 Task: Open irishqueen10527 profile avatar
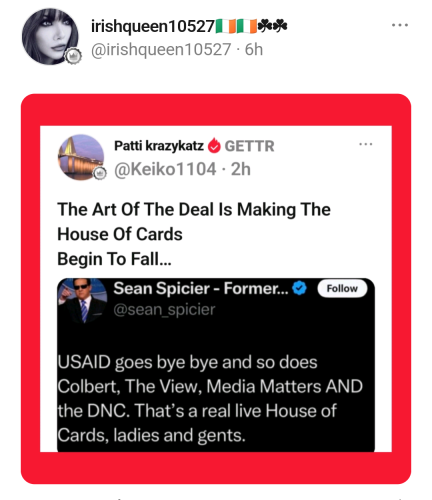pyautogui.click(x=50, y=37)
